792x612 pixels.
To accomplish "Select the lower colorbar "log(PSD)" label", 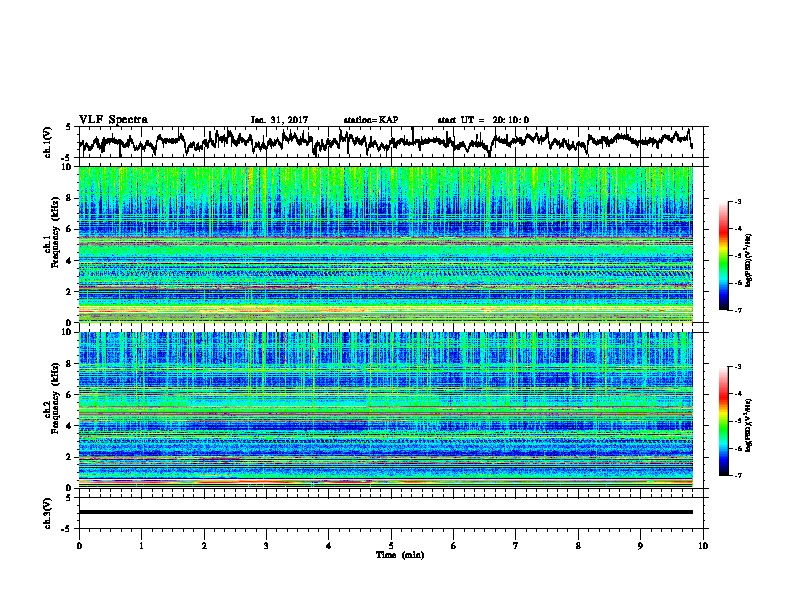I will coord(749,426).
